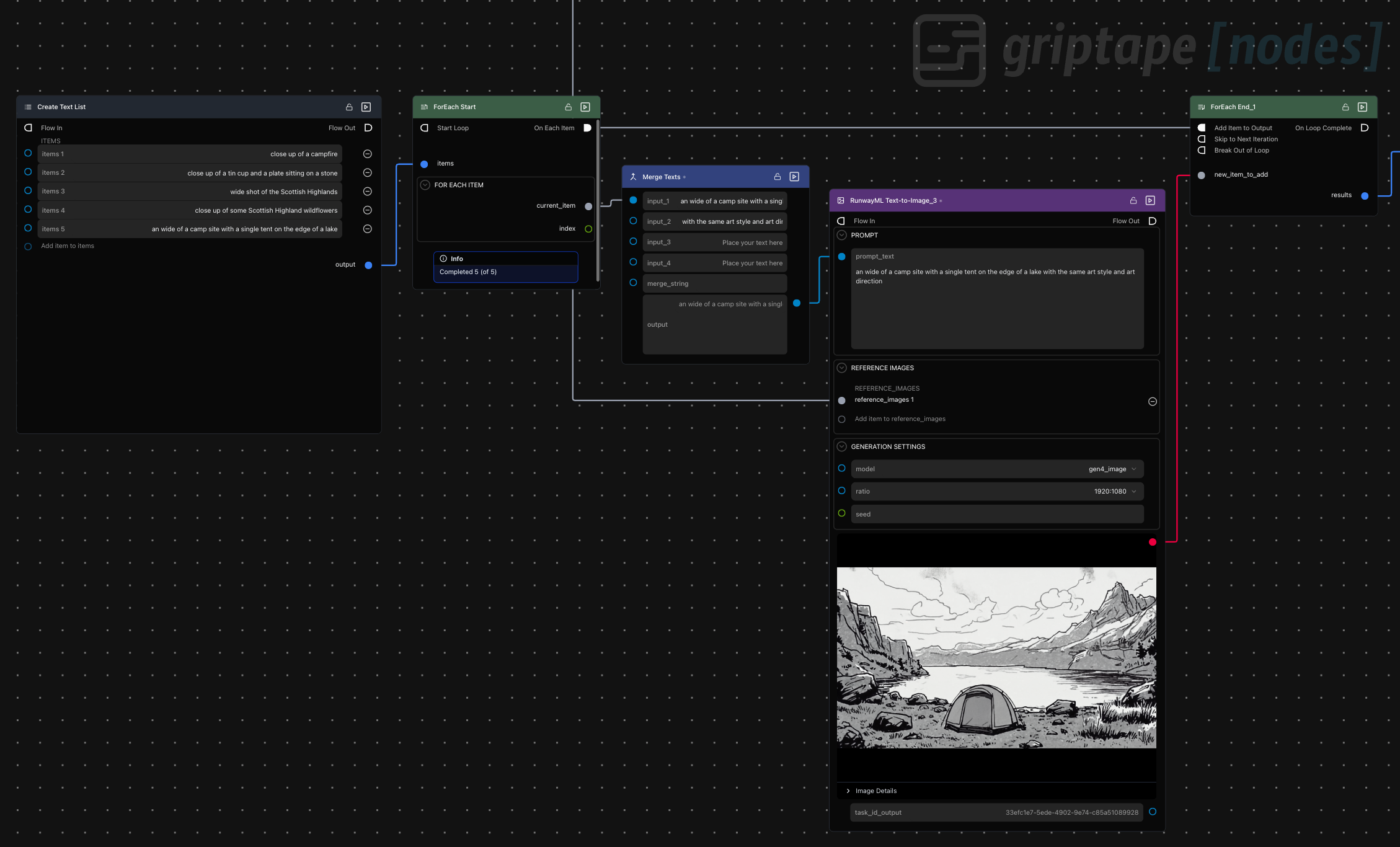This screenshot has width=1400, height=847.
Task: Click the current_item output port
Action: pyautogui.click(x=588, y=206)
